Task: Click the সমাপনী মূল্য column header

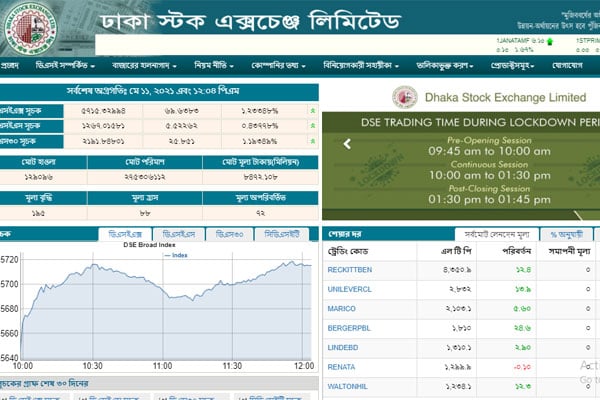Action: tap(569, 251)
